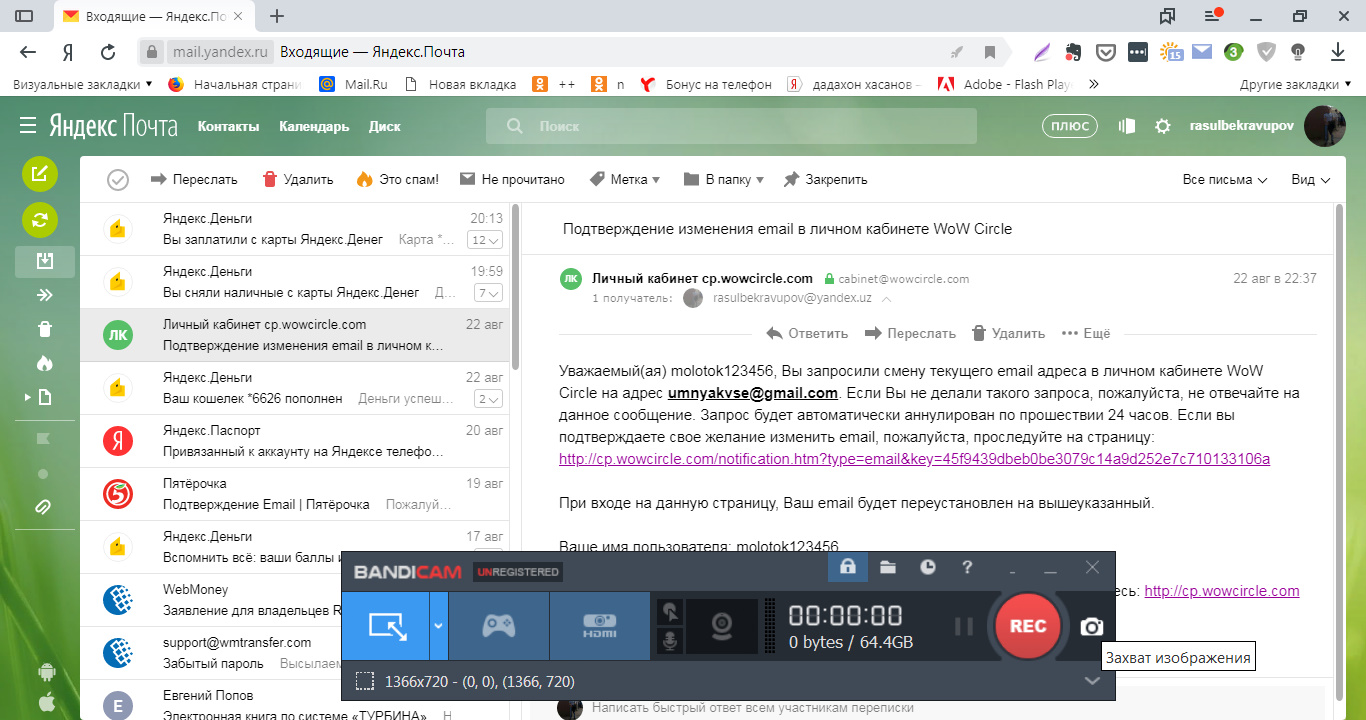Start recording with the REC button
This screenshot has width=1366, height=720.
coord(1027,626)
